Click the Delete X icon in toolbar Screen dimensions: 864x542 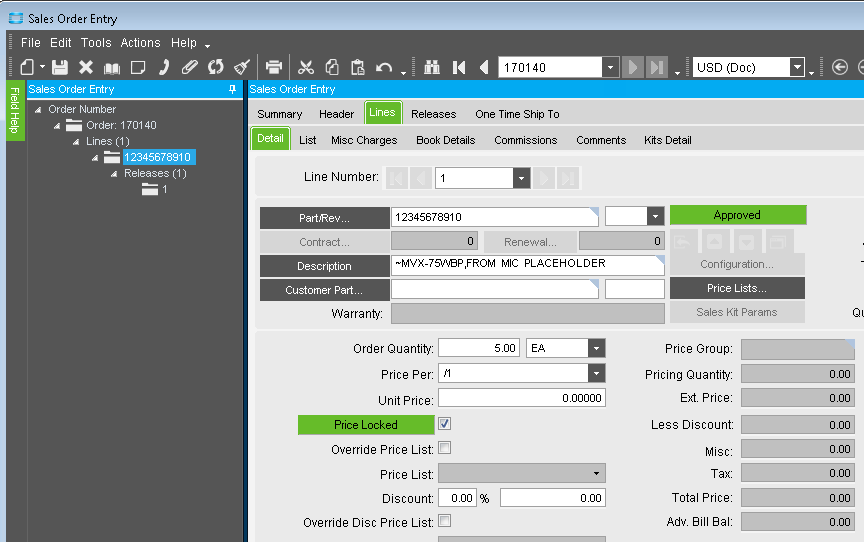pyautogui.click(x=86, y=67)
